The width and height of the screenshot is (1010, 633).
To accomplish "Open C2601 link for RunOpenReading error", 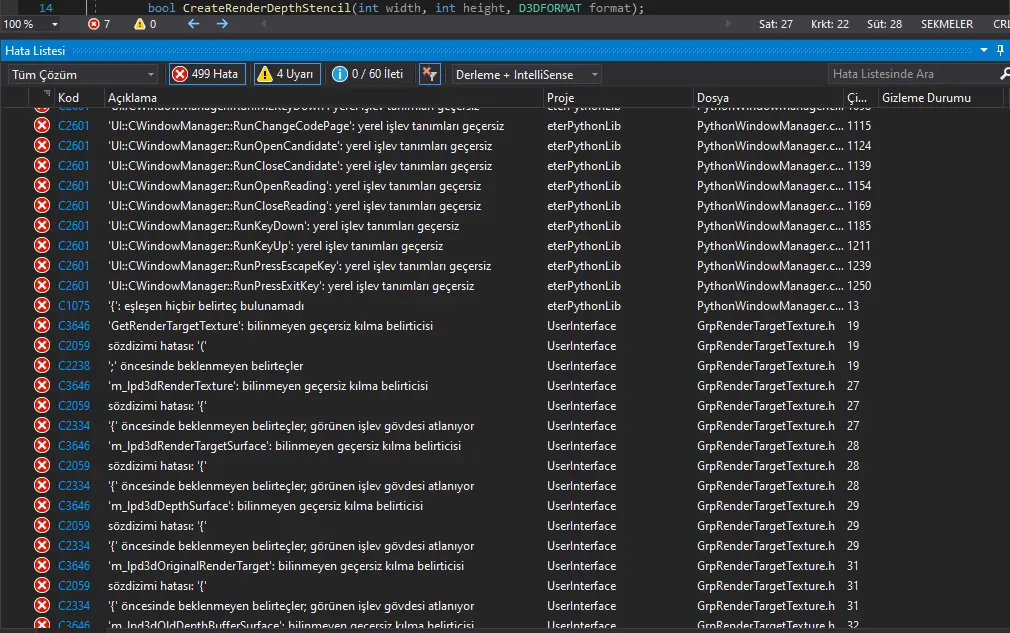I will [73, 186].
